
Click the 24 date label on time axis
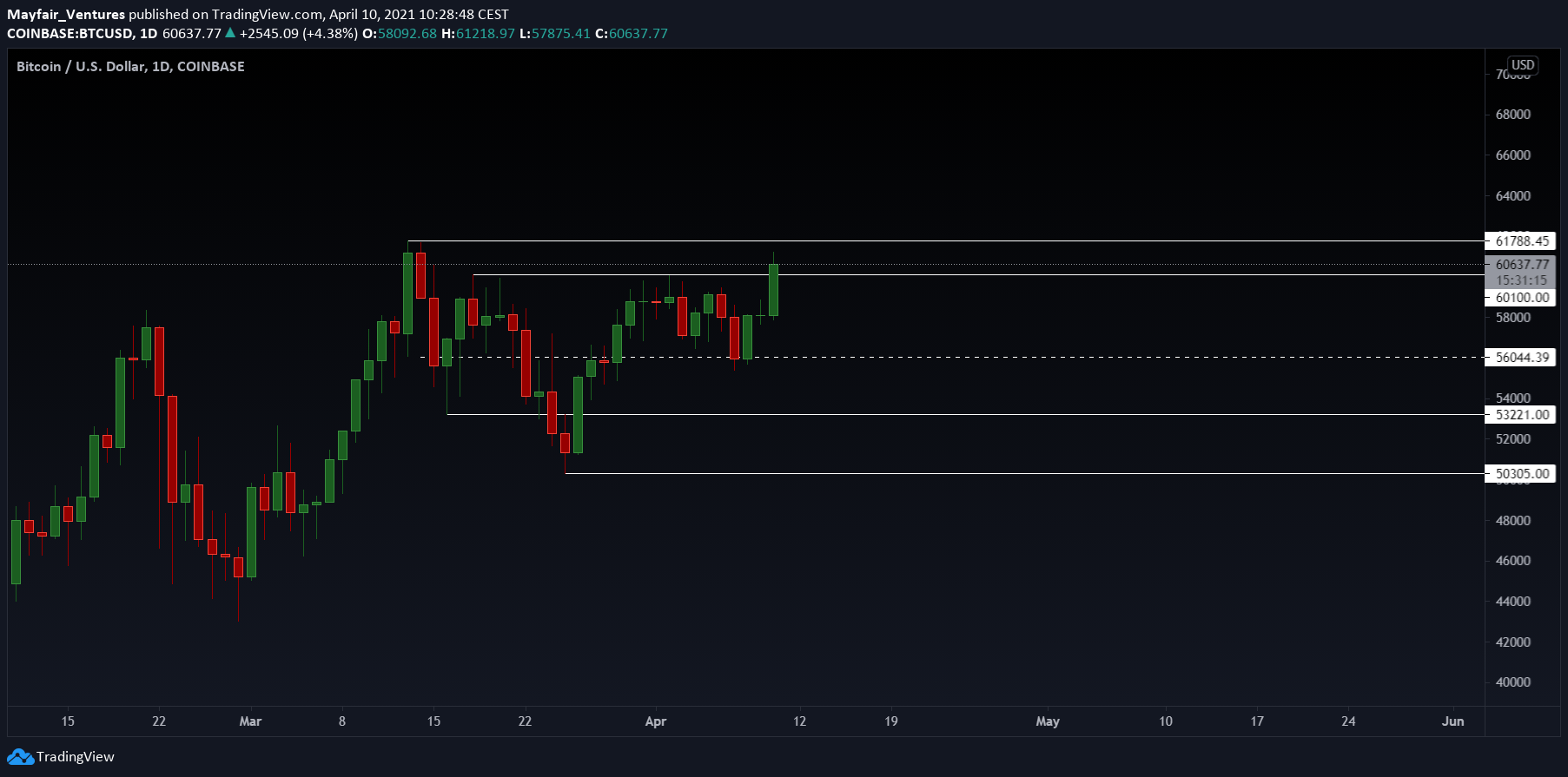1348,721
